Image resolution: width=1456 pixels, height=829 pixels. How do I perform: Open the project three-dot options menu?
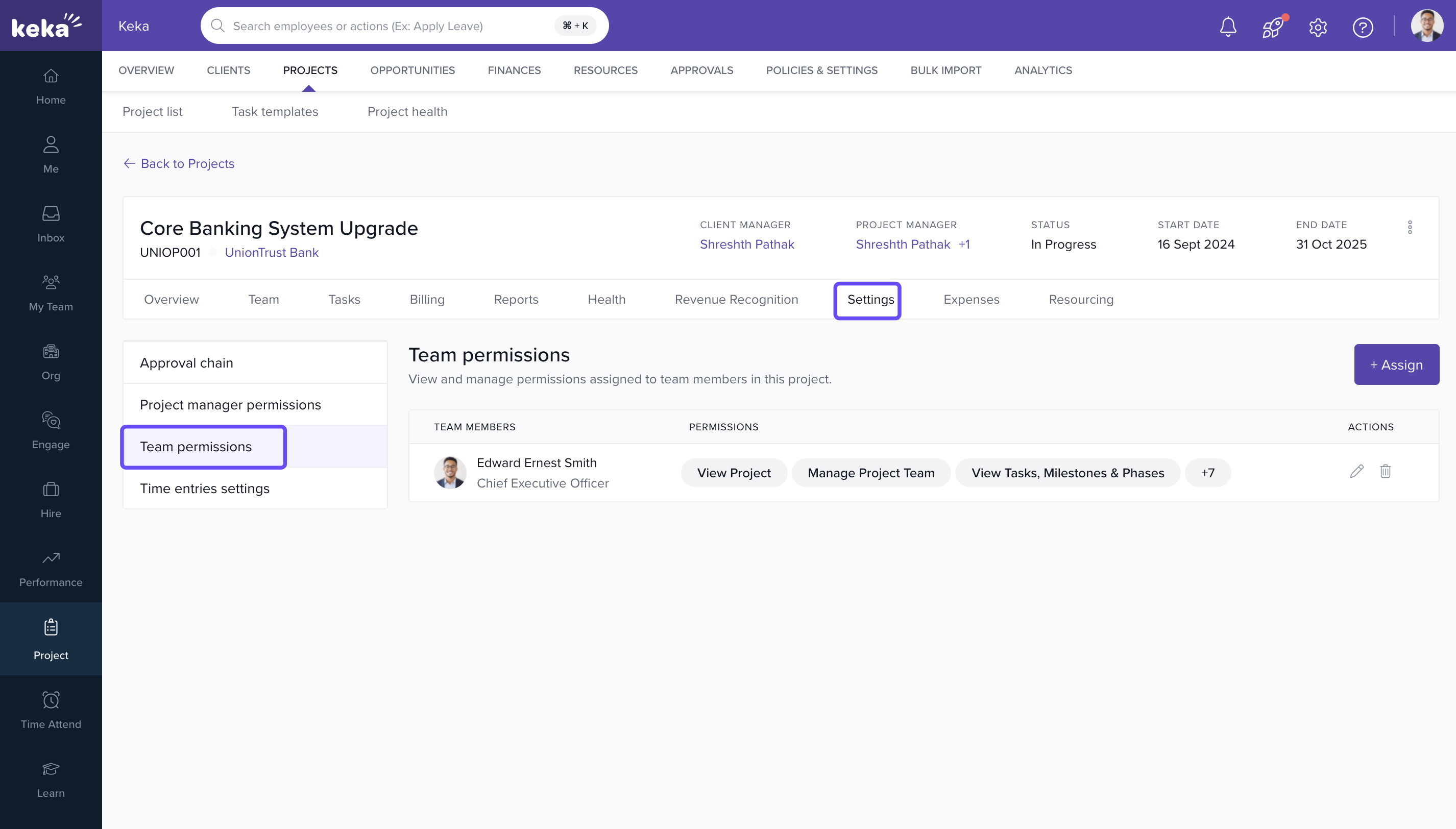(1410, 227)
